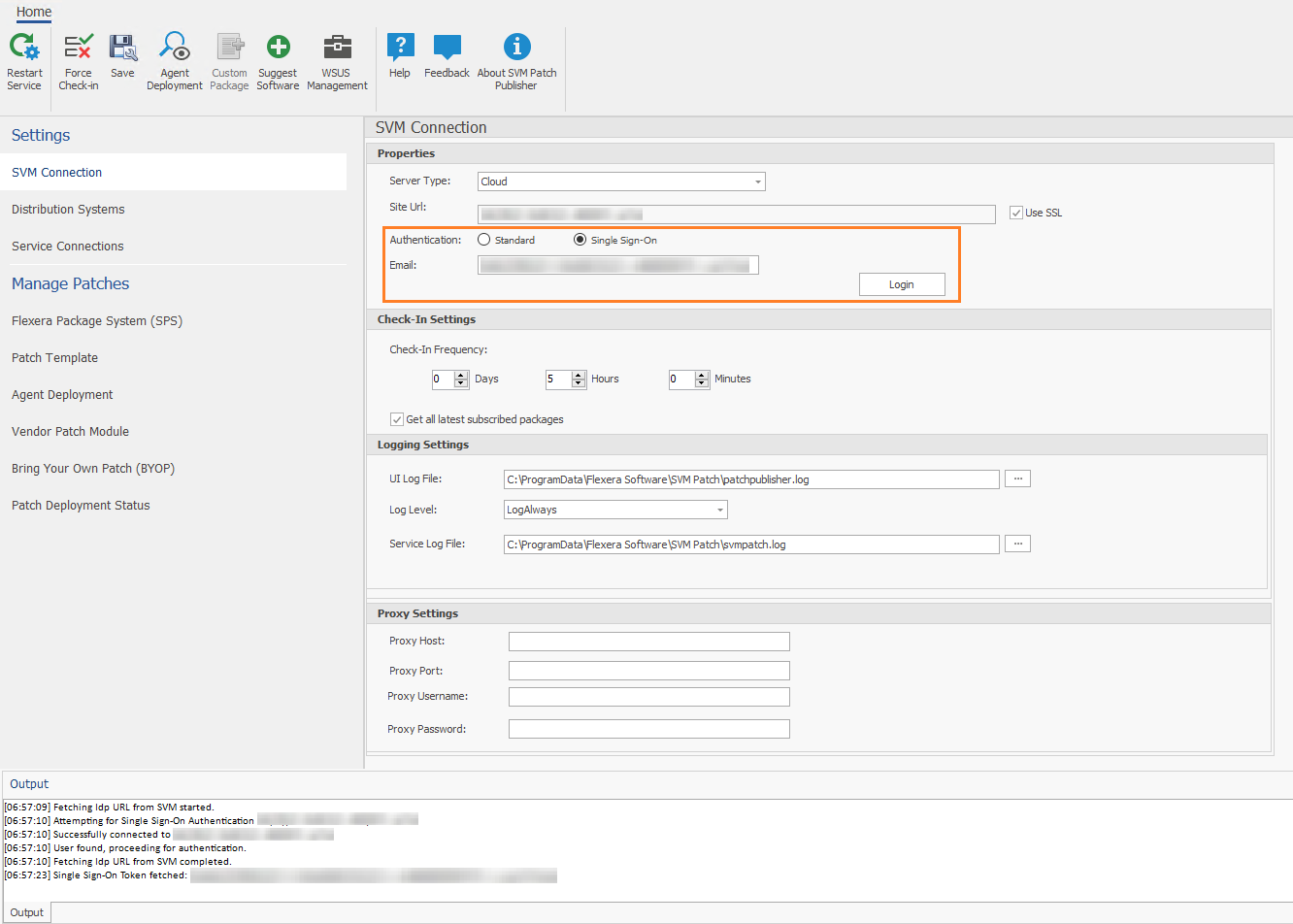Image resolution: width=1293 pixels, height=924 pixels.
Task: Click the Minutes value field
Action: click(x=682, y=379)
